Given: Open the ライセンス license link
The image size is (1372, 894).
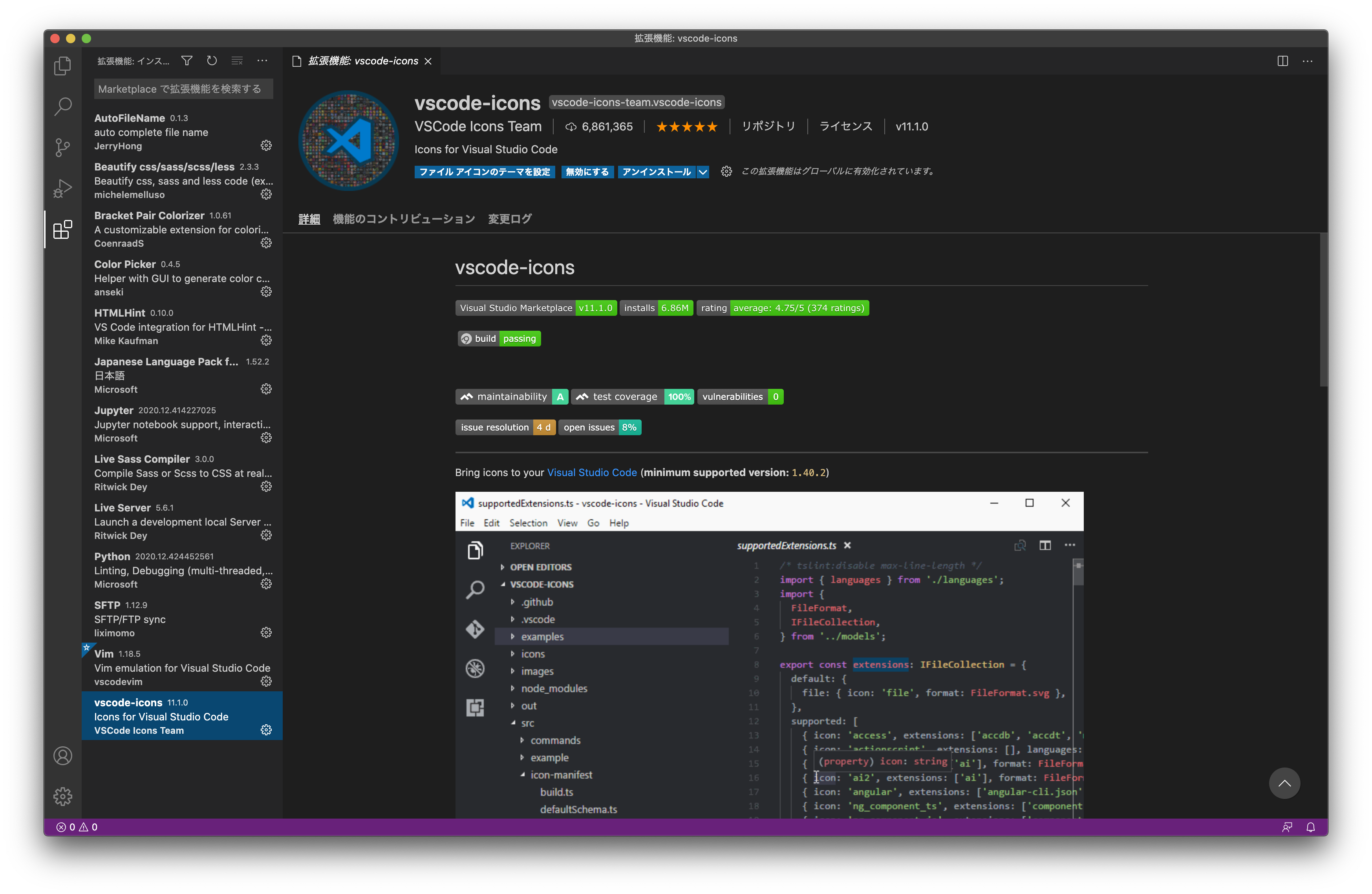Looking at the screenshot, I should 846,126.
